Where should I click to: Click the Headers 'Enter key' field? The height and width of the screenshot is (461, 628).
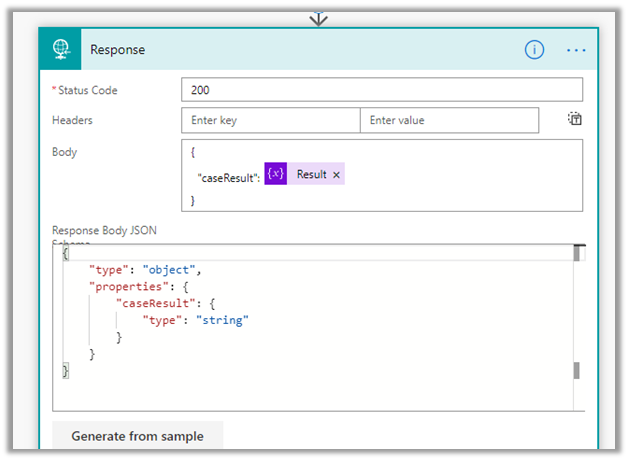tap(270, 120)
